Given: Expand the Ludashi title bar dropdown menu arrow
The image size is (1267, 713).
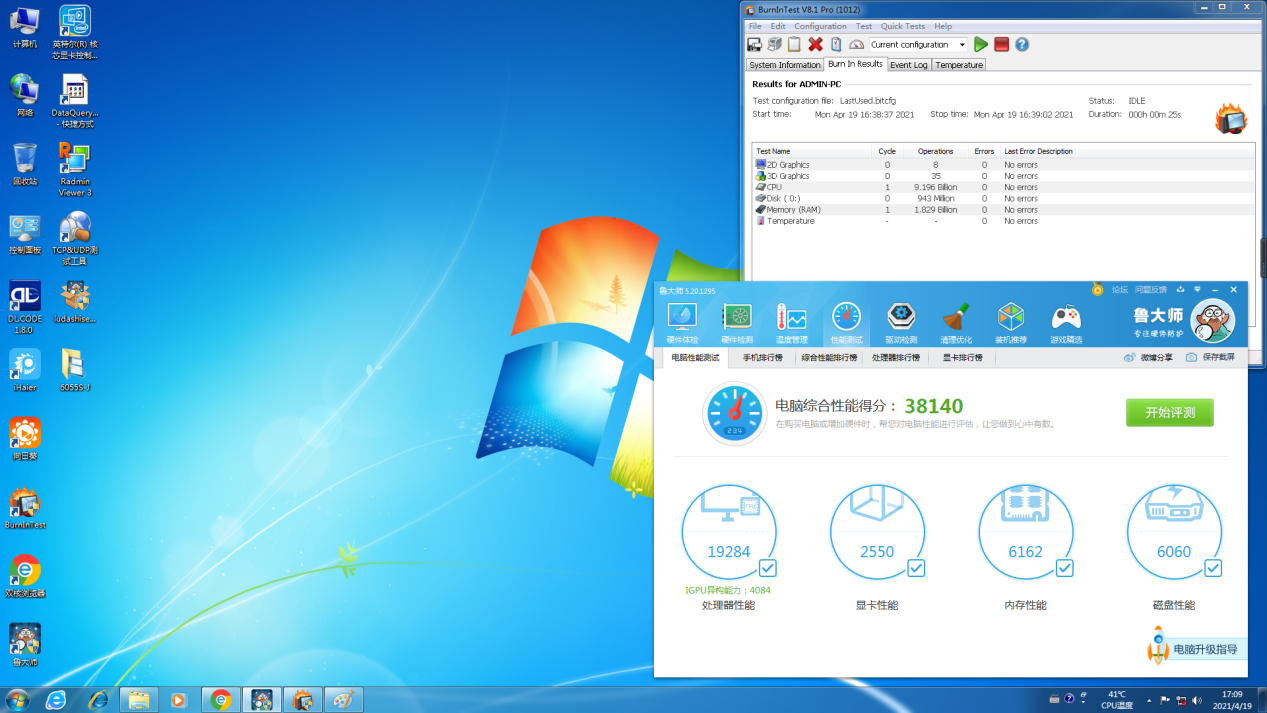Looking at the screenshot, I should pos(1197,290).
